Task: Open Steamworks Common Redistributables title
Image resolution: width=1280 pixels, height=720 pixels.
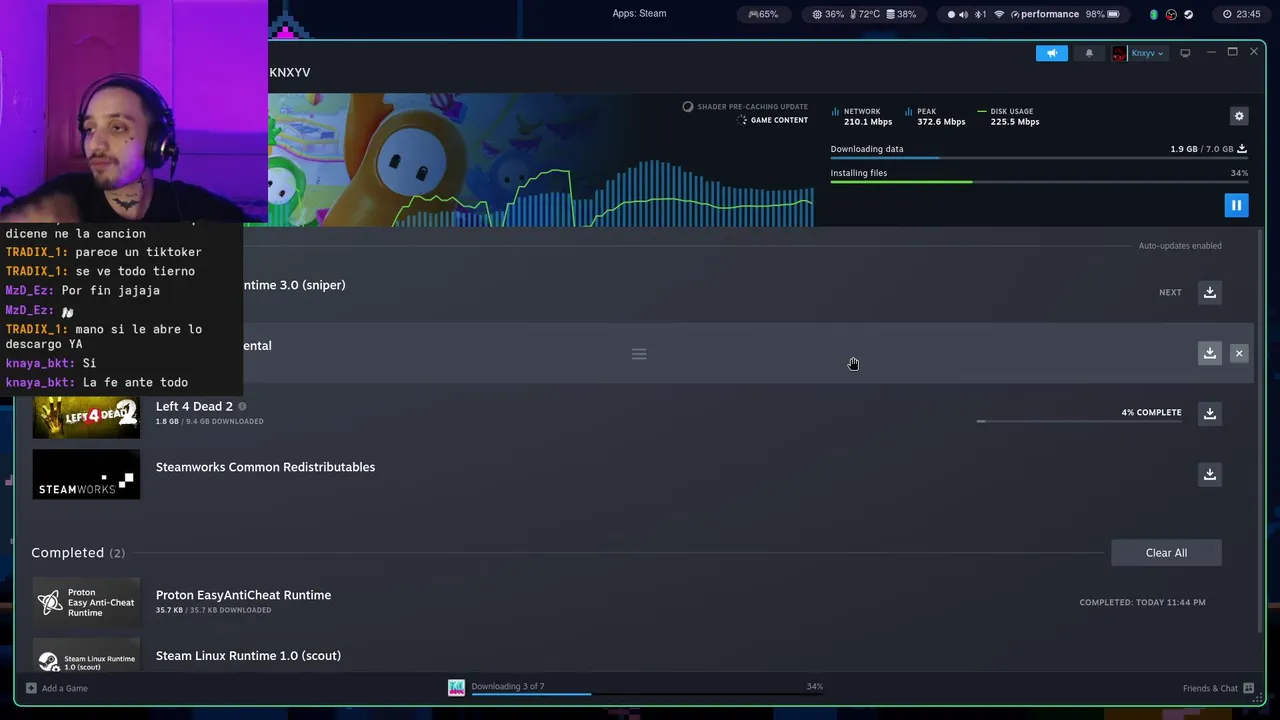Action: tap(265, 467)
